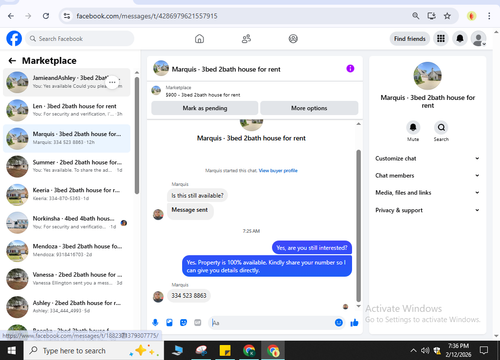Expand Media, files and links section

tap(427, 192)
